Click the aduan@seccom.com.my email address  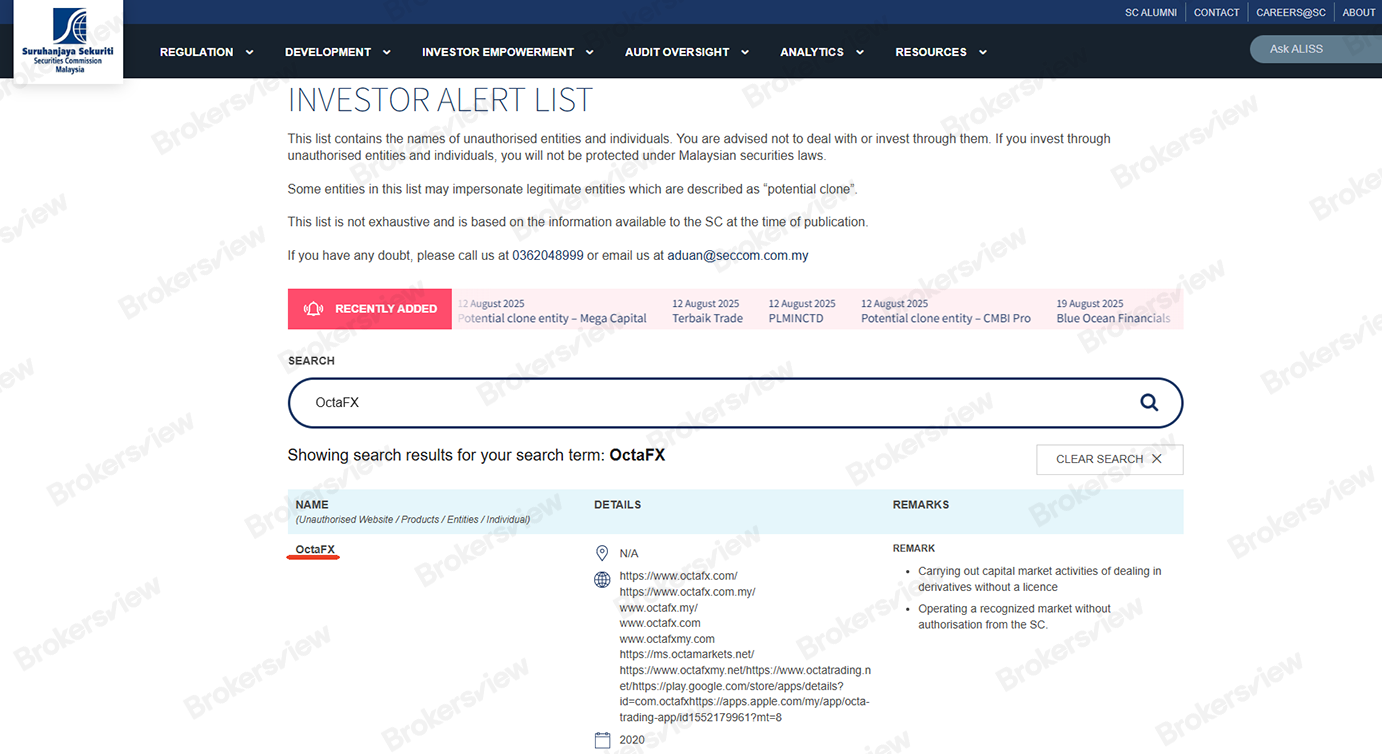point(738,255)
